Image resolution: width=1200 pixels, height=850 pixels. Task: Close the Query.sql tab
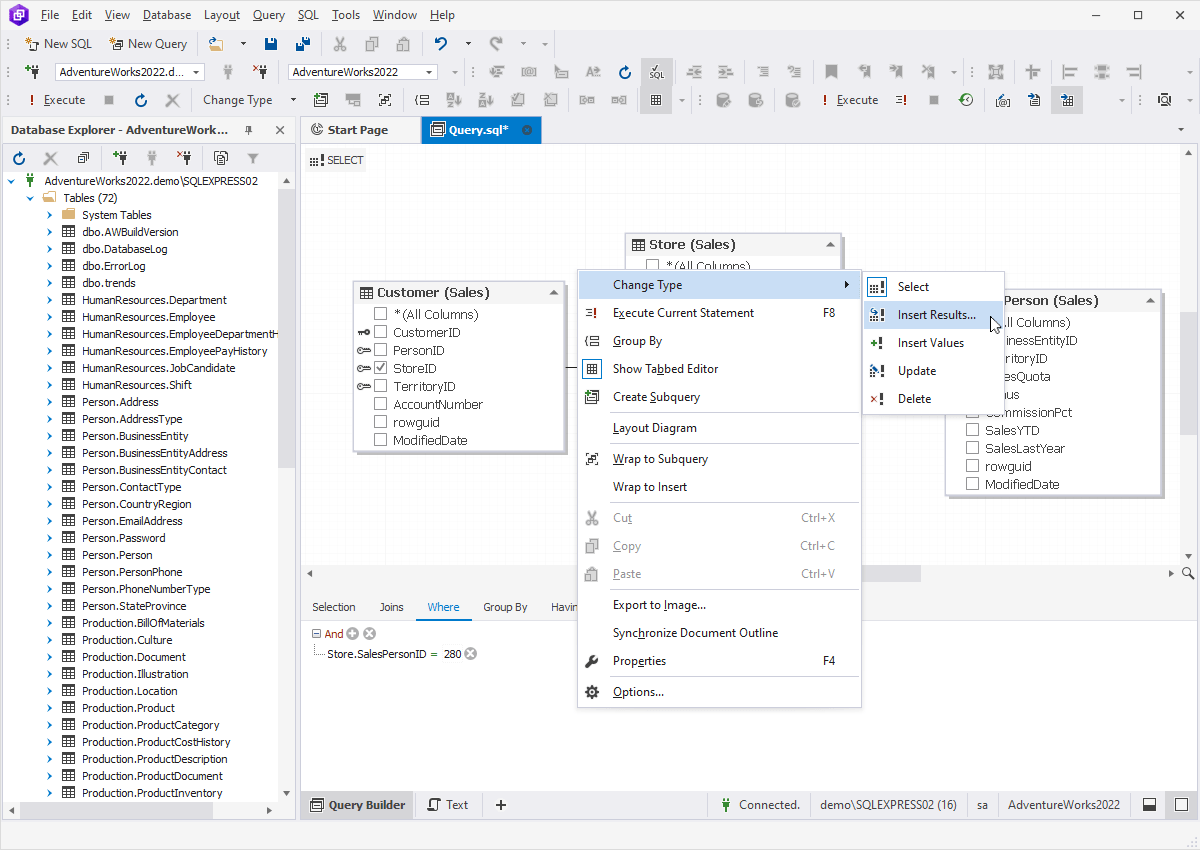click(528, 130)
